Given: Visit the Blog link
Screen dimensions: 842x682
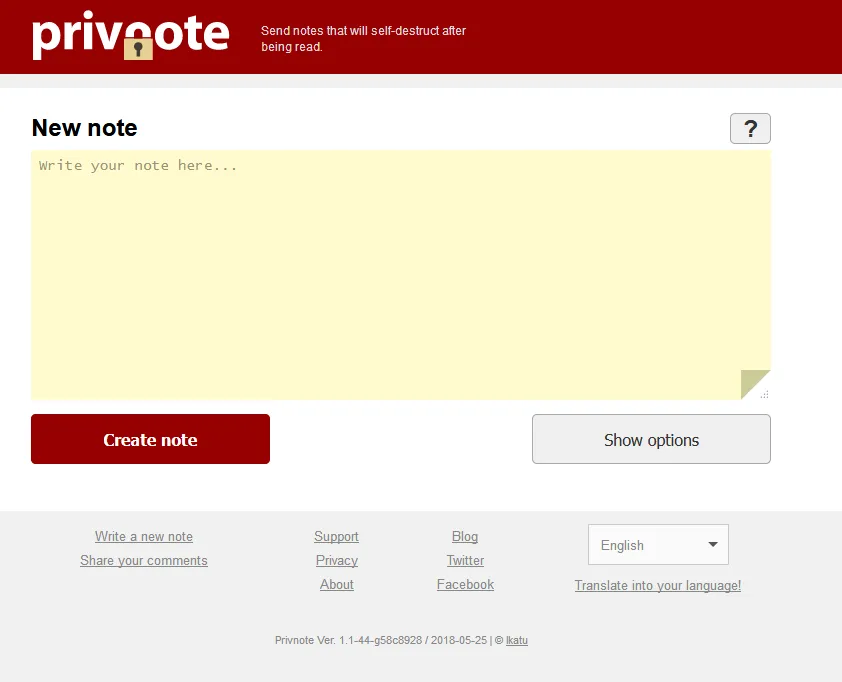Looking at the screenshot, I should click(465, 536).
